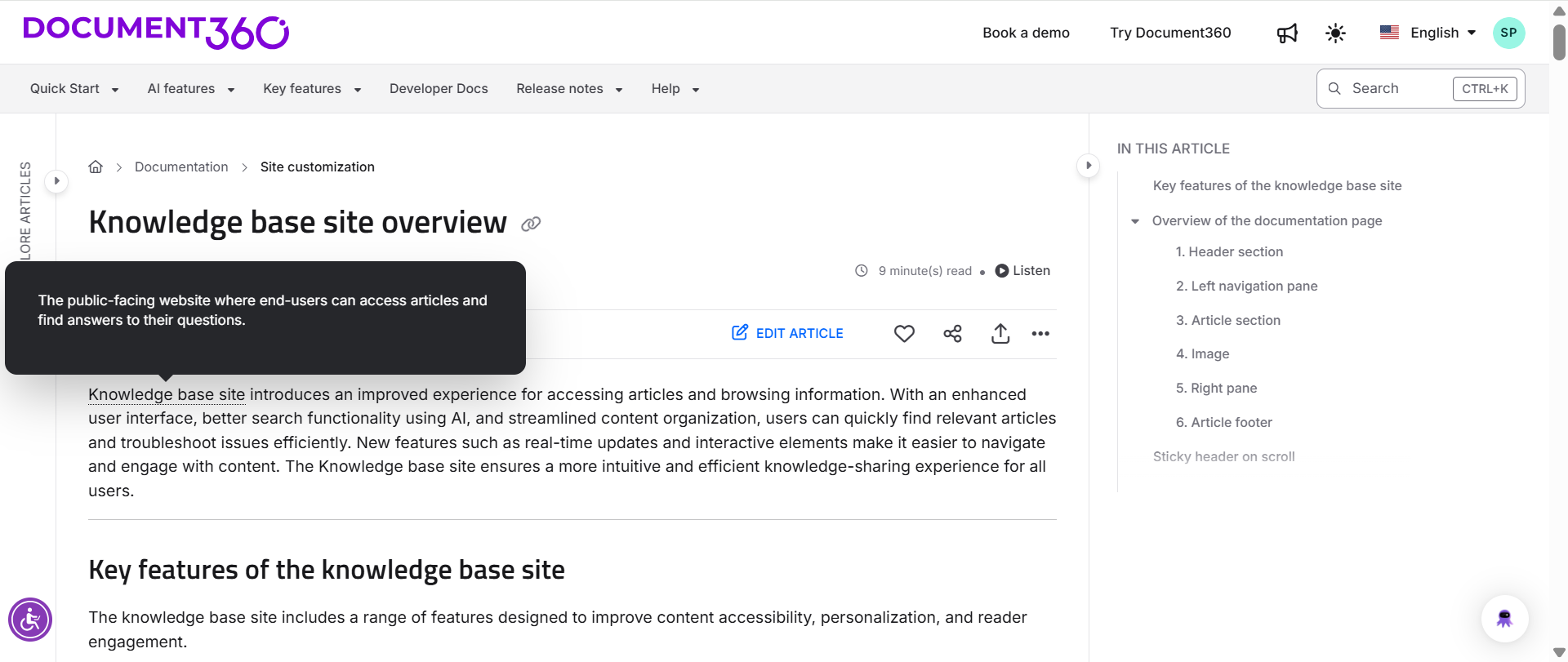Jump to 4. Image
The image size is (1568, 662).
click(x=1202, y=354)
